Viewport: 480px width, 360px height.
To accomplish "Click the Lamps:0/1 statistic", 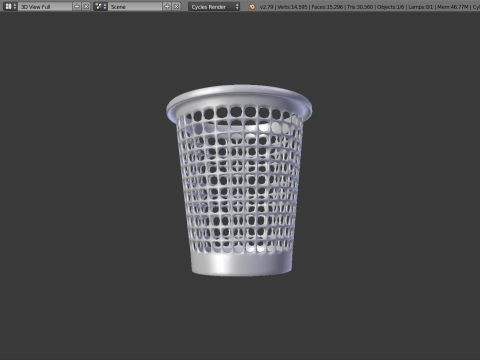I will pyautogui.click(x=420, y=7).
